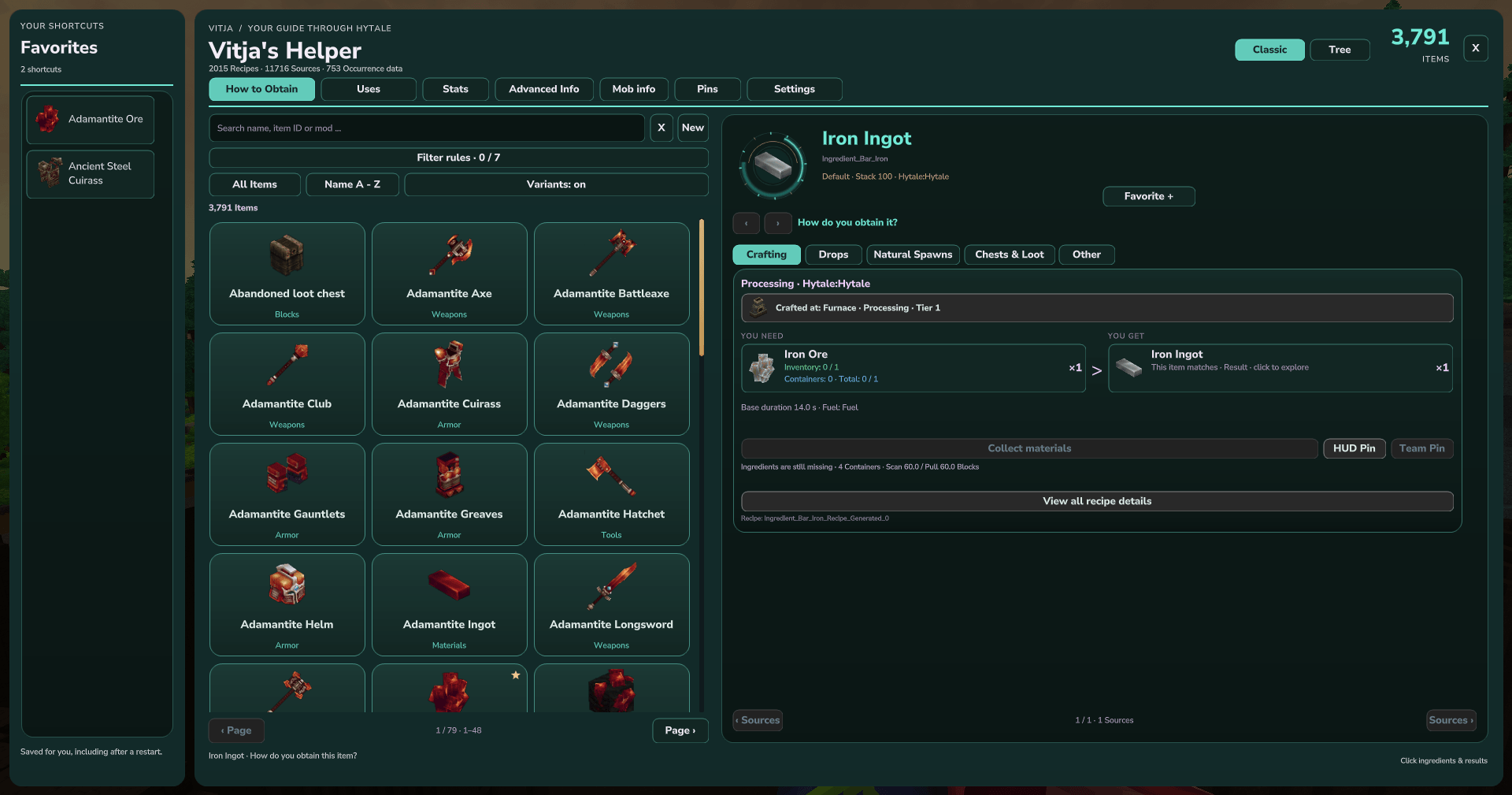Viewport: 1512px width, 795px height.
Task: Switch to Classic view mode
Action: tap(1269, 50)
